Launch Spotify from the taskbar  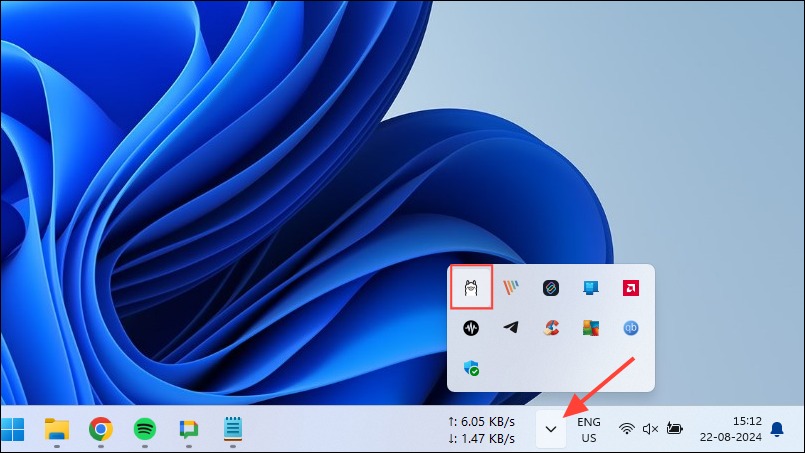pyautogui.click(x=145, y=429)
